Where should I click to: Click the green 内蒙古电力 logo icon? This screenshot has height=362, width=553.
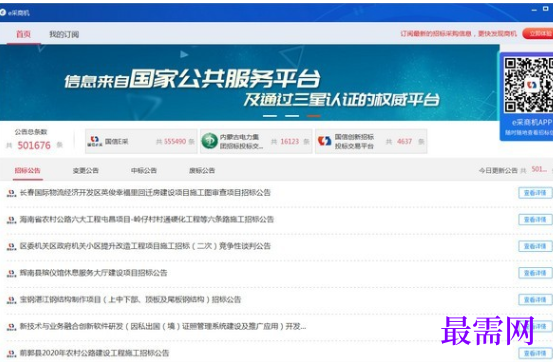[x=209, y=141]
